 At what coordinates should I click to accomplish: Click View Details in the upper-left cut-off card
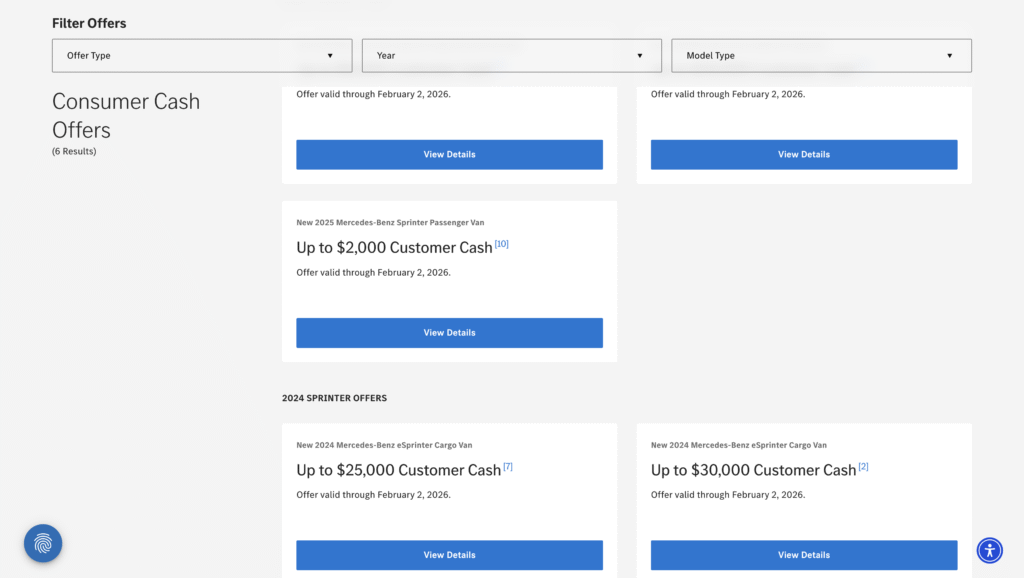pos(449,155)
